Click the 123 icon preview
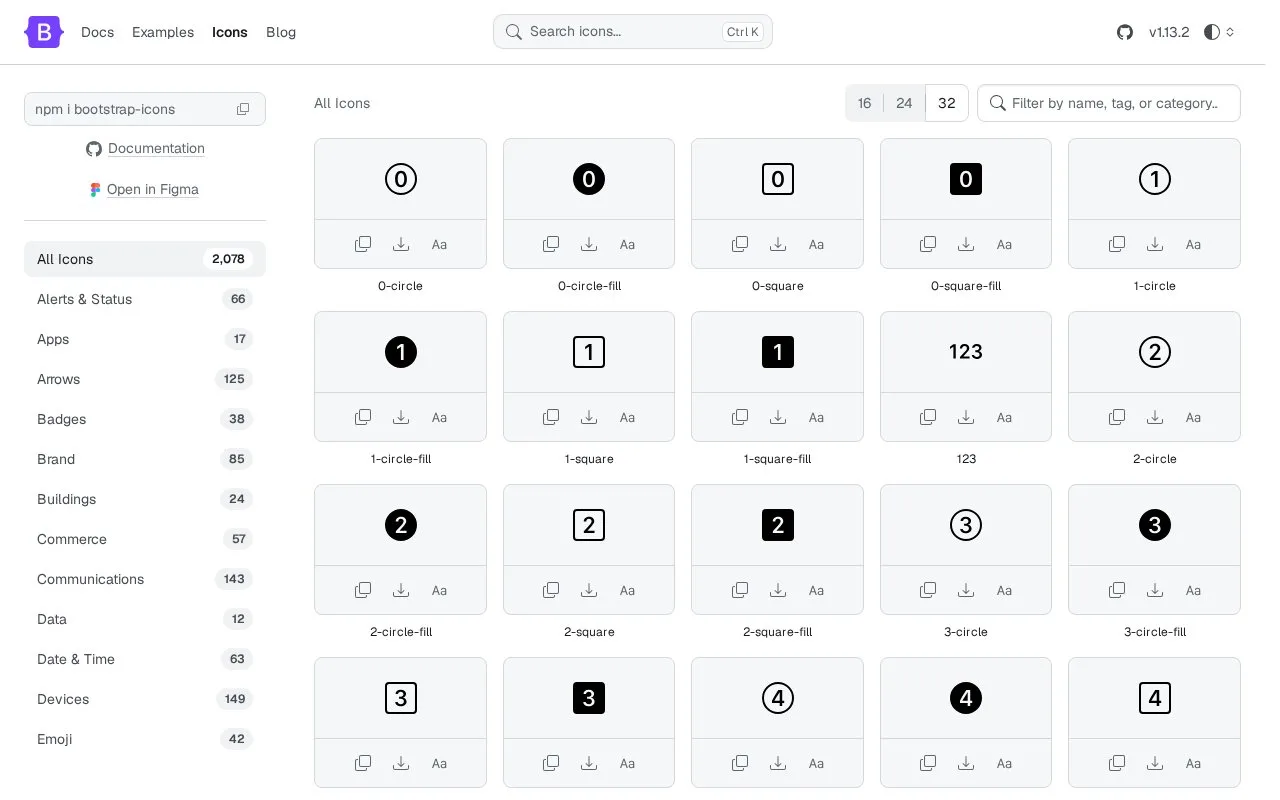This screenshot has height=800, width=1280. tap(966, 352)
